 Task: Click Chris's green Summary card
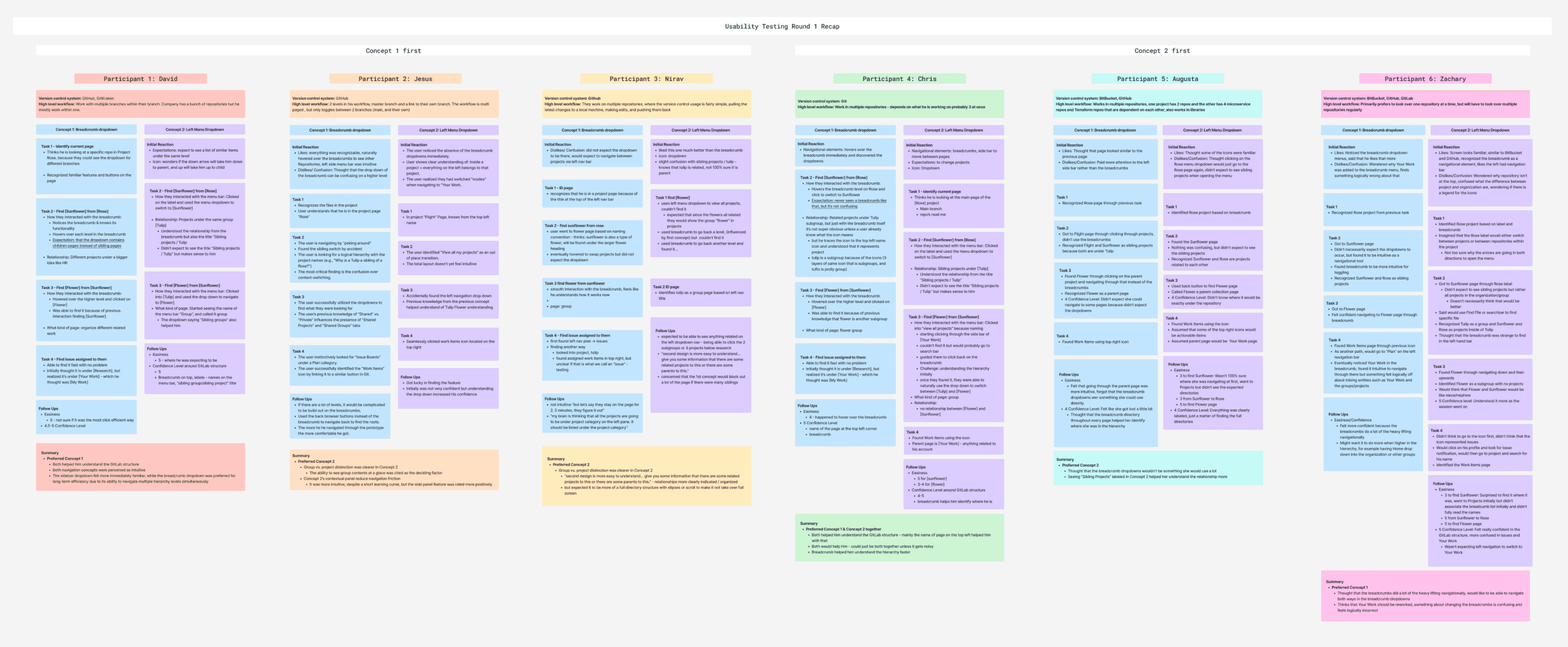(899, 537)
